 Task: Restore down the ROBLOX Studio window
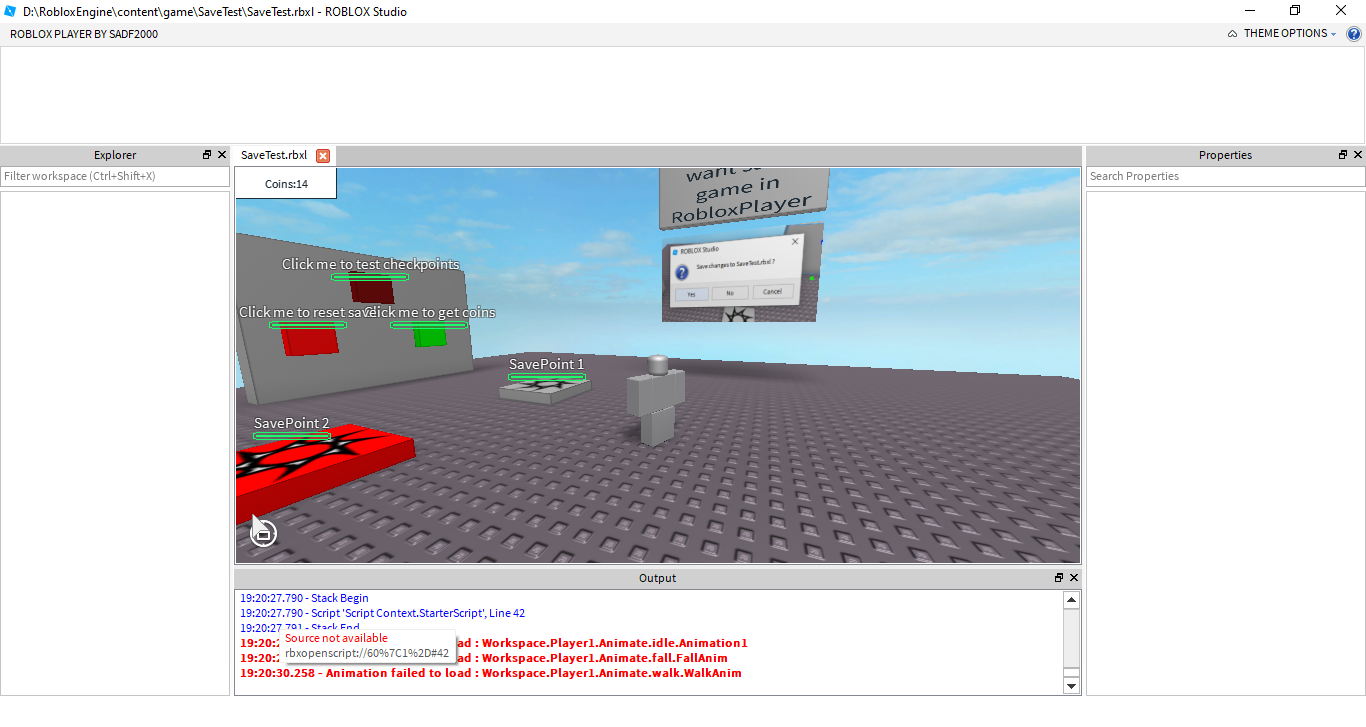[x=1295, y=11]
